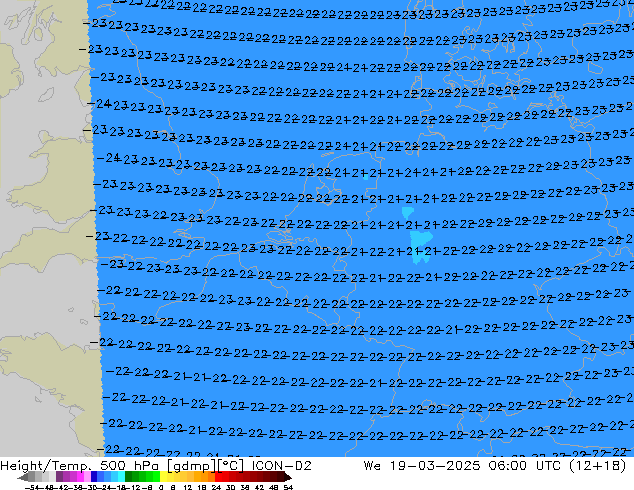Click the red segment near 24 on the scale

pos(218,476)
